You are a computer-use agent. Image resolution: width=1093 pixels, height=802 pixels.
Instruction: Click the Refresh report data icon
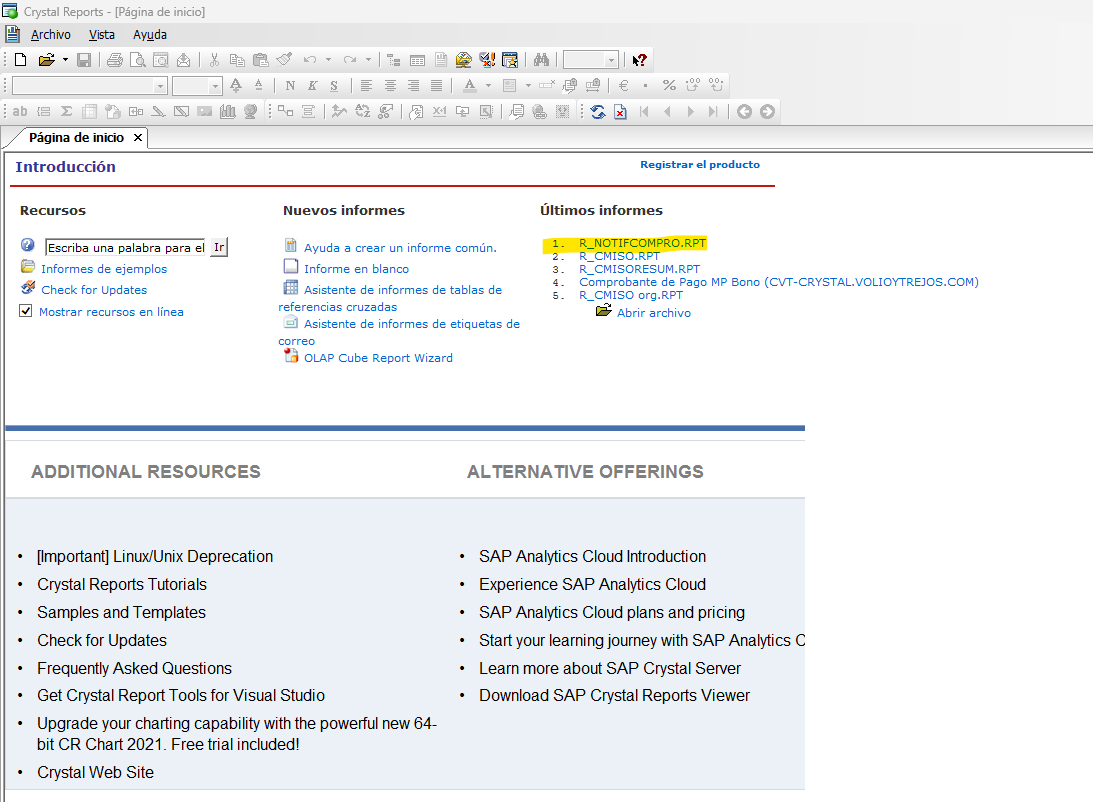pyautogui.click(x=597, y=111)
